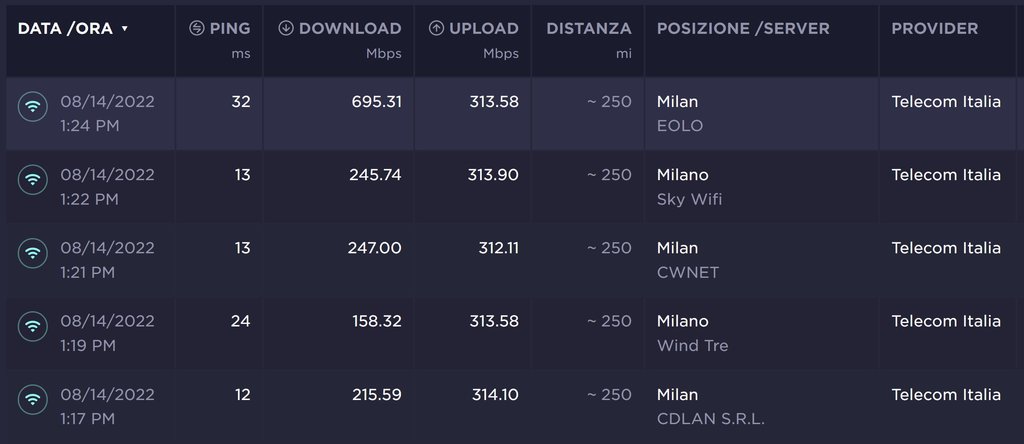1024x444 pixels.
Task: Click the 314.10 Mbps upload value
Action: click(495, 394)
